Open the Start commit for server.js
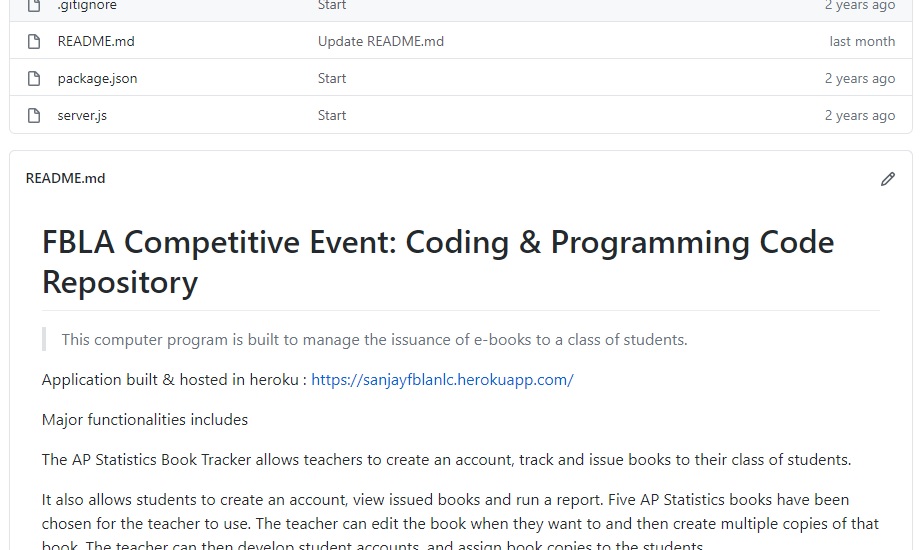The height and width of the screenshot is (550, 921). pyautogui.click(x=332, y=116)
